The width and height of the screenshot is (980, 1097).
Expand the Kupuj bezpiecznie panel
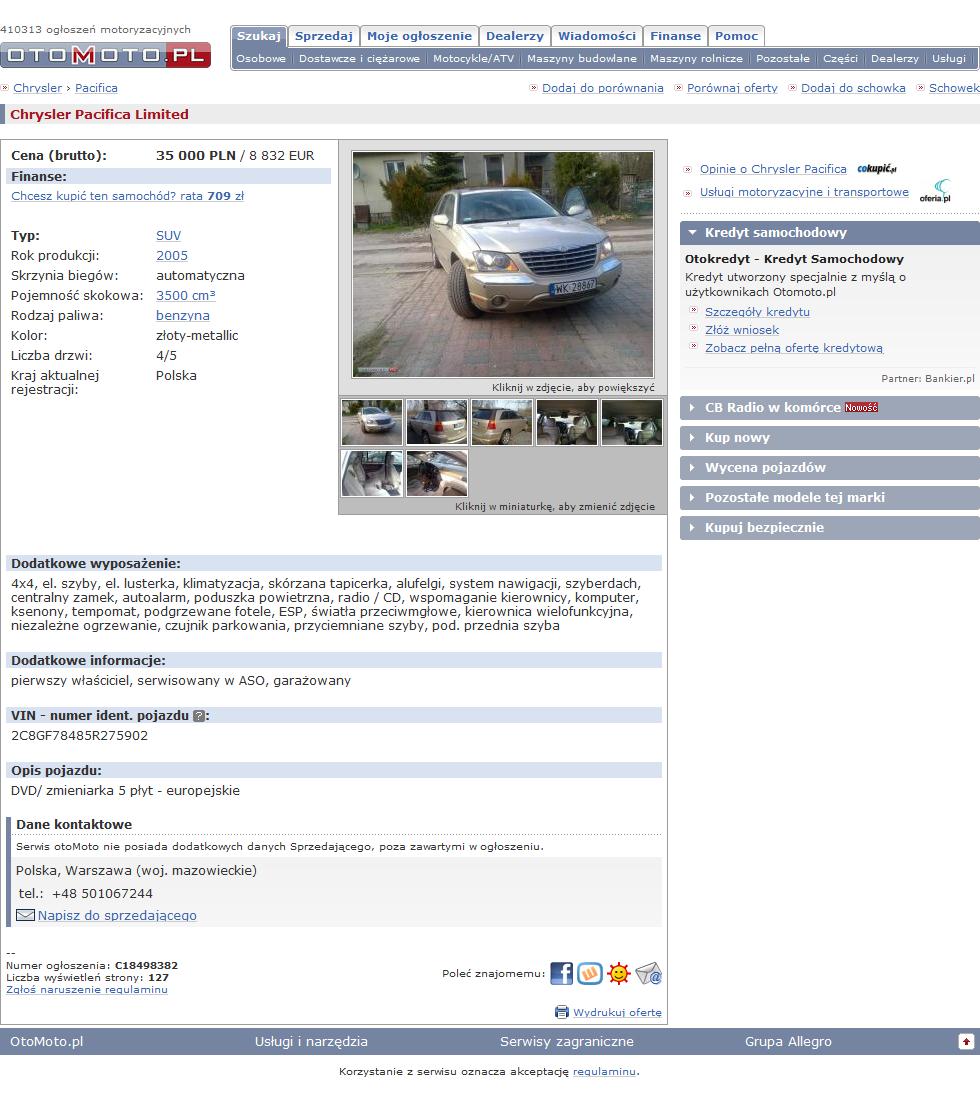point(830,528)
